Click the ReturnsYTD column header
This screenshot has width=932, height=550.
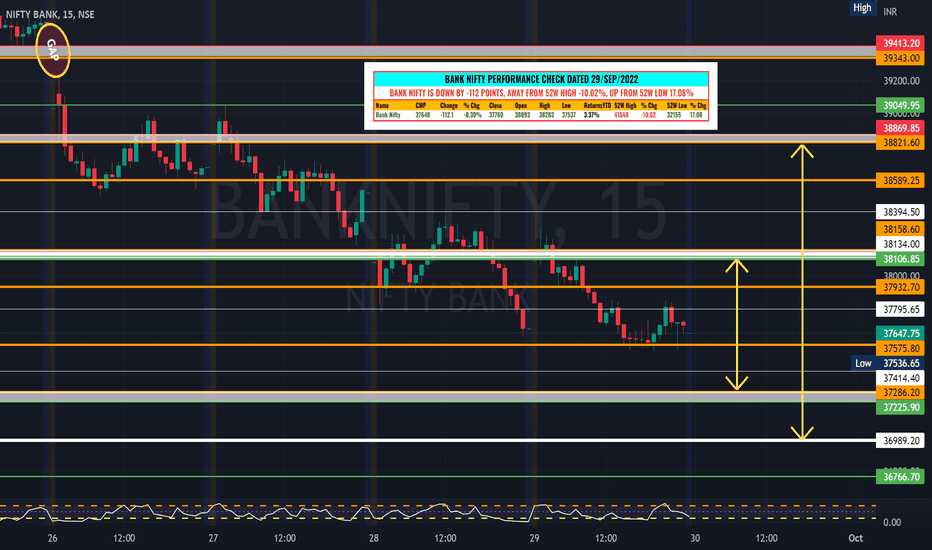(597, 105)
